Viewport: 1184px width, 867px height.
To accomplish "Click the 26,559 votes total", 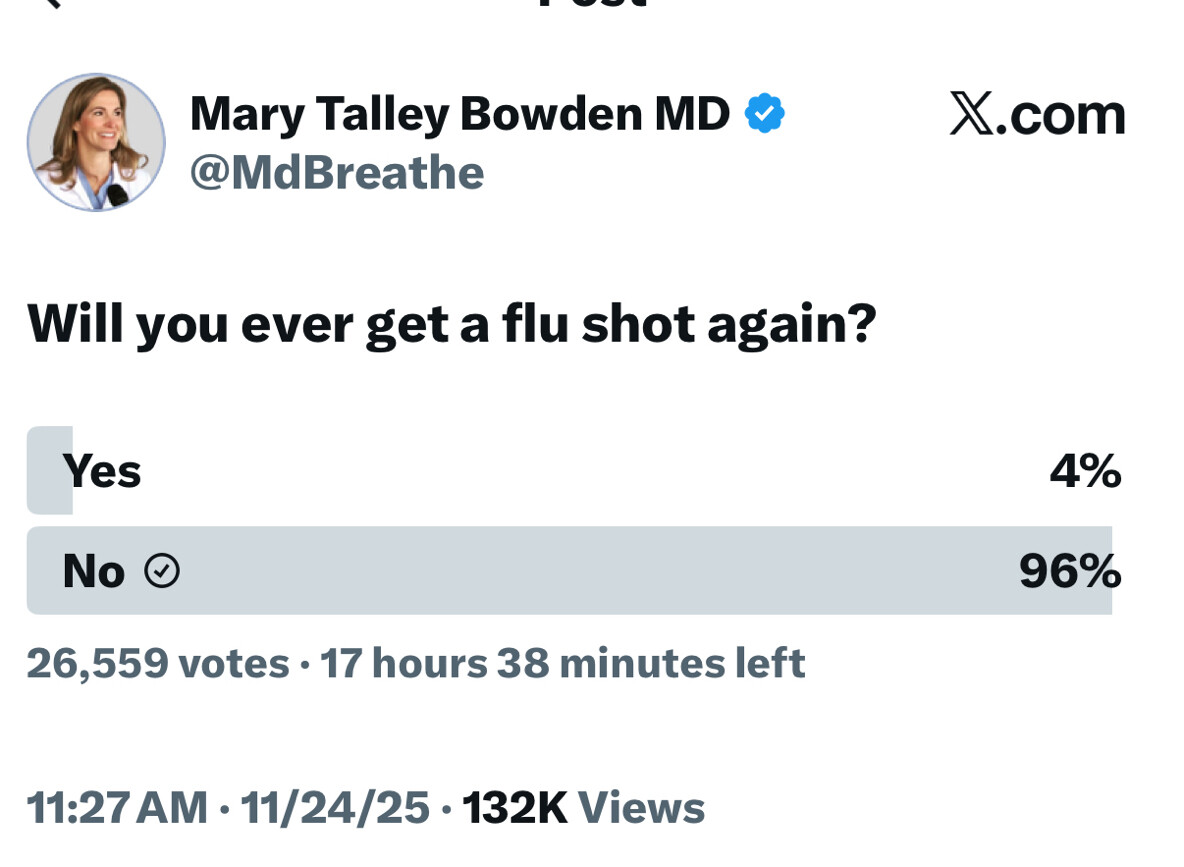I will coord(158,663).
